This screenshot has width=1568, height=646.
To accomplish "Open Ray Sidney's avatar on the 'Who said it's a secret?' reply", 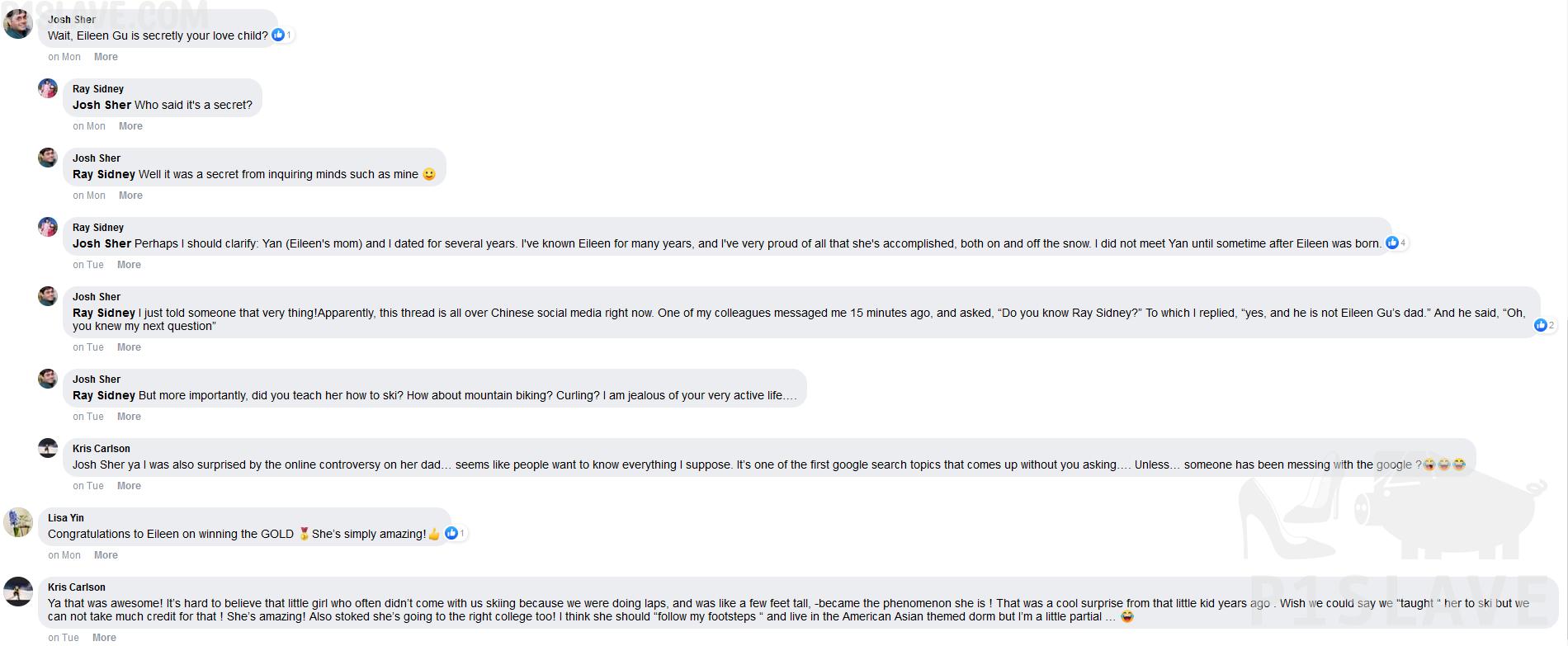I will tap(48, 88).
